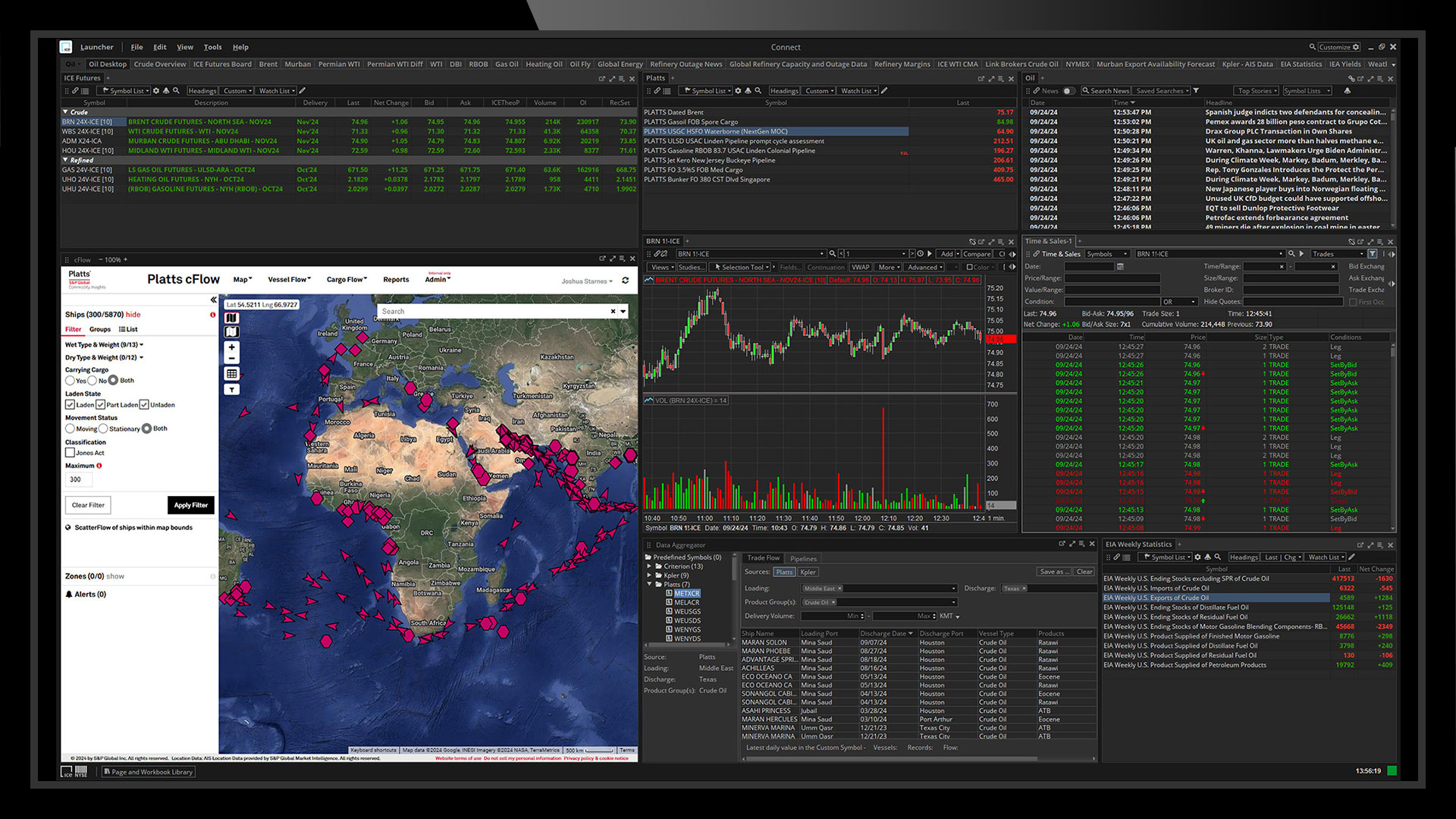The height and width of the screenshot is (819, 1456).
Task: Click the Apply Filter button
Action: click(190, 505)
